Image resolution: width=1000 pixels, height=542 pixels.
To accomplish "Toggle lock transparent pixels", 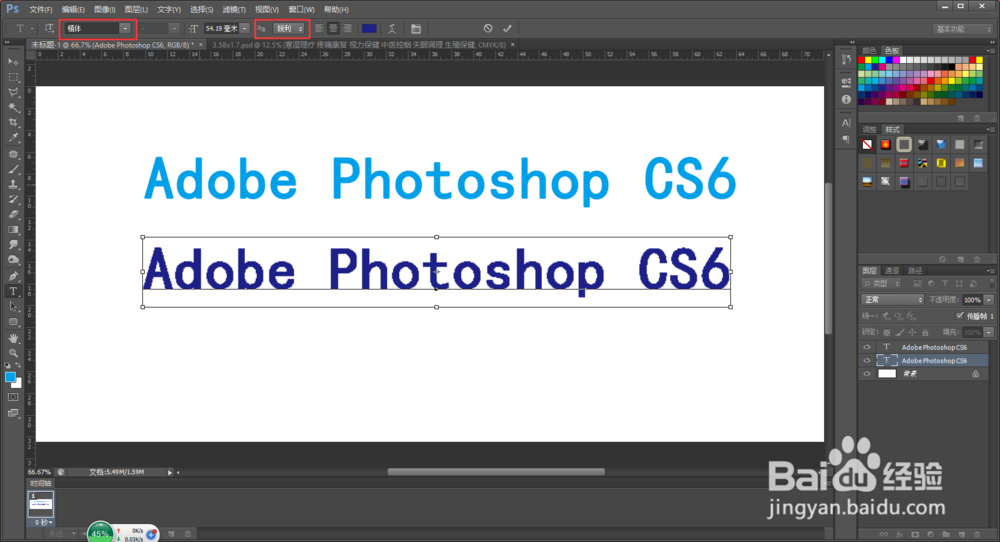I will point(886,332).
